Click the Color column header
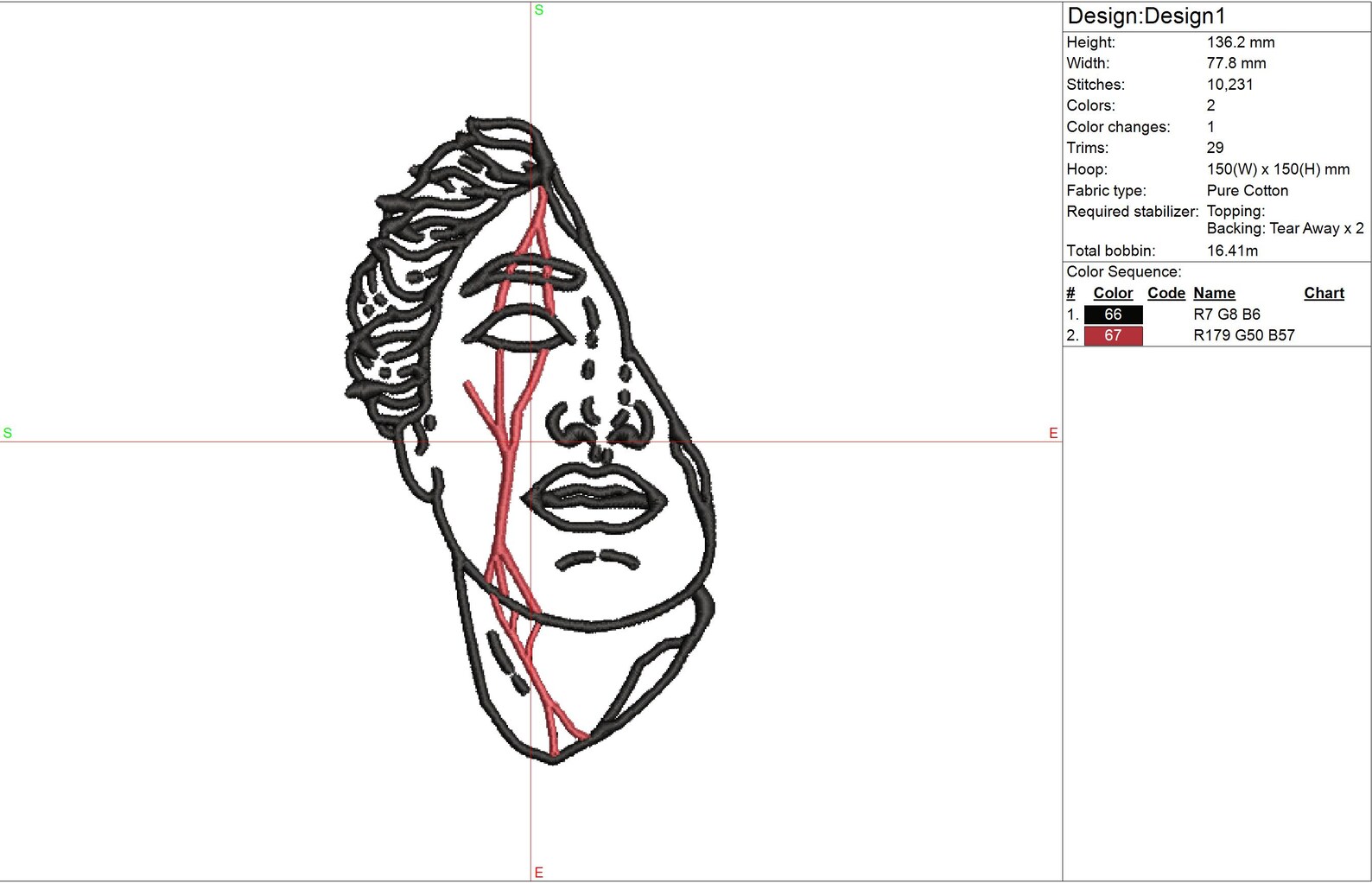 tap(1113, 293)
